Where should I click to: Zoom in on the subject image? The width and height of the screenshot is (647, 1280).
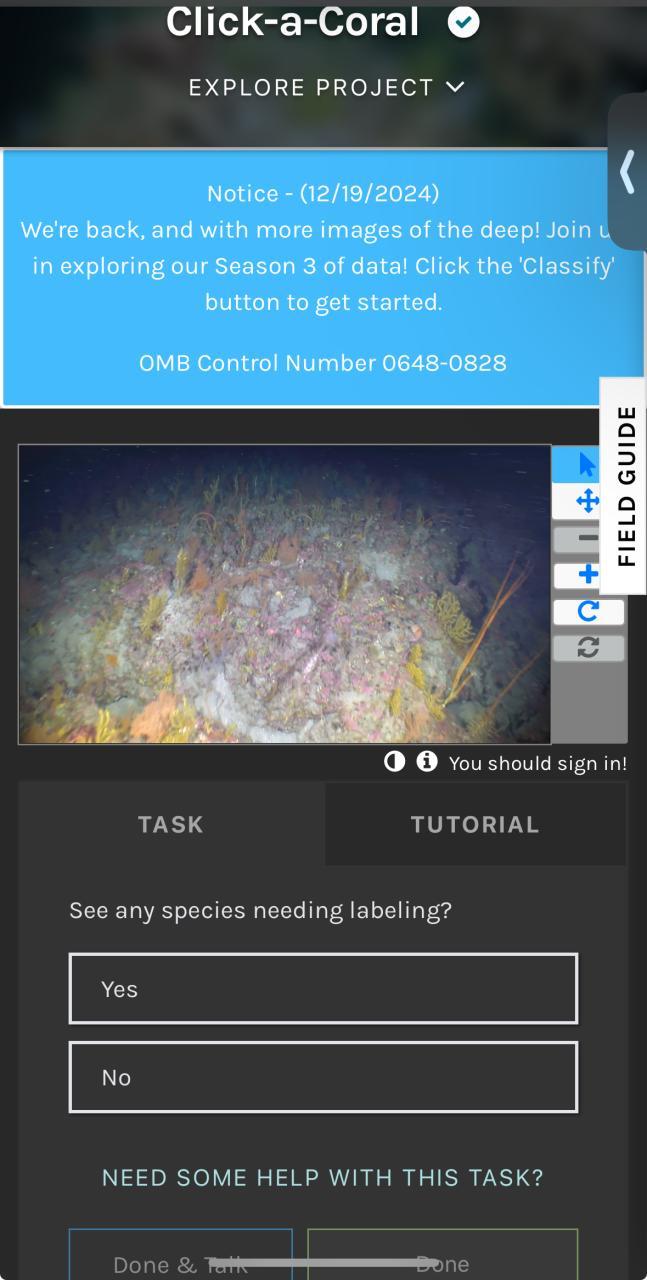588,575
